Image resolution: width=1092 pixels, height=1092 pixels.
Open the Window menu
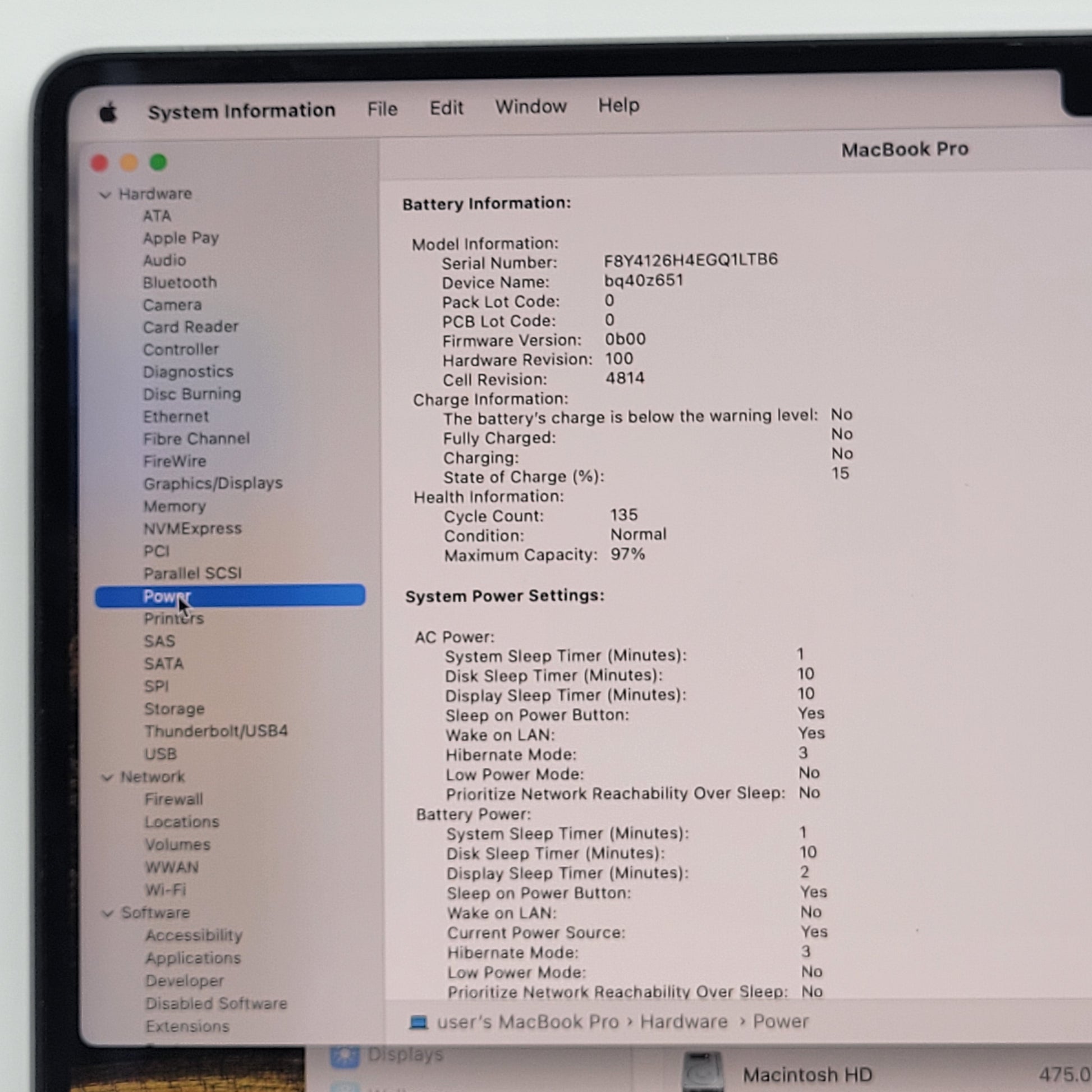[x=531, y=106]
